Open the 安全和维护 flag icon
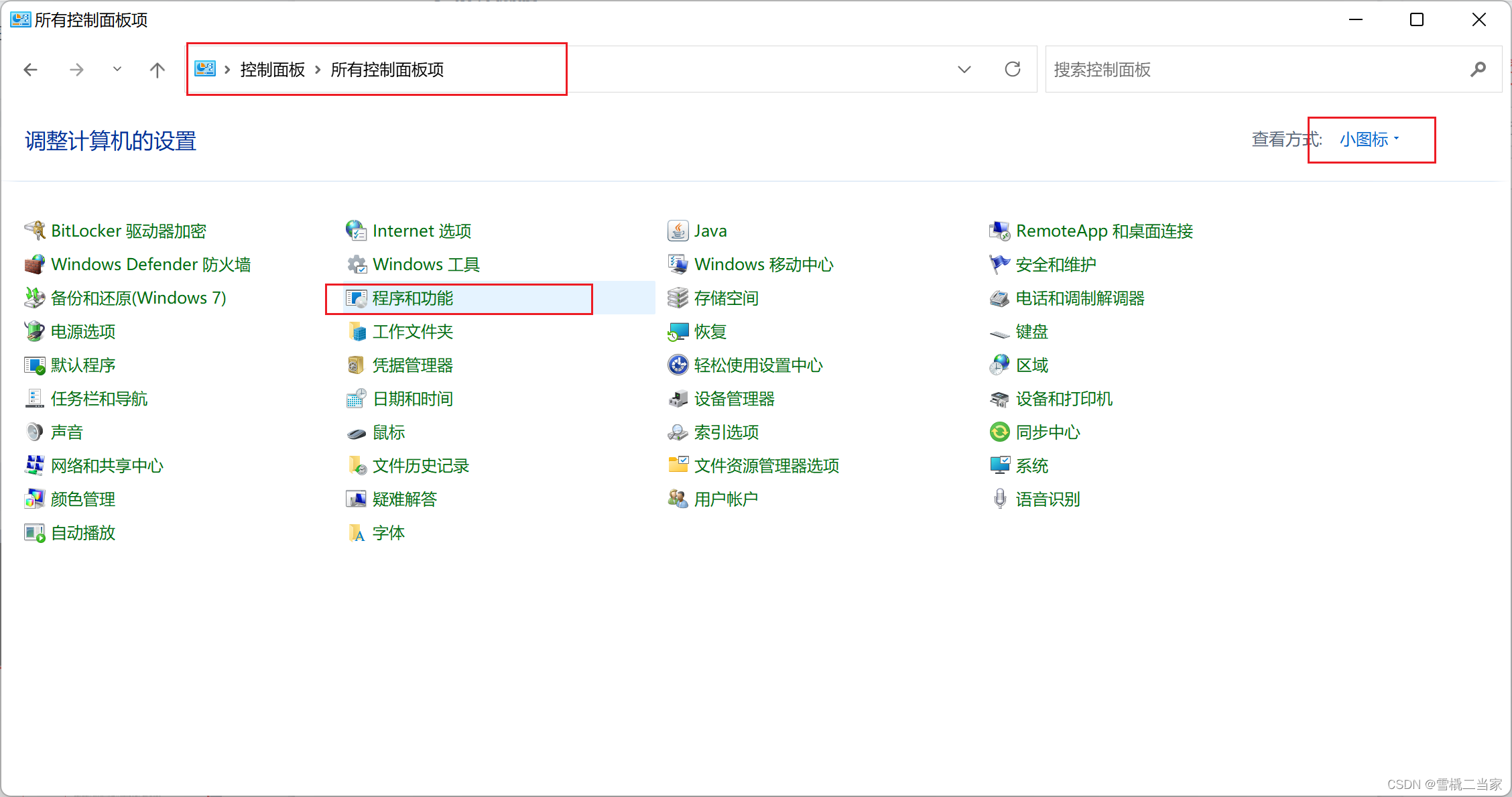Image resolution: width=1512 pixels, height=797 pixels. coord(1000,264)
